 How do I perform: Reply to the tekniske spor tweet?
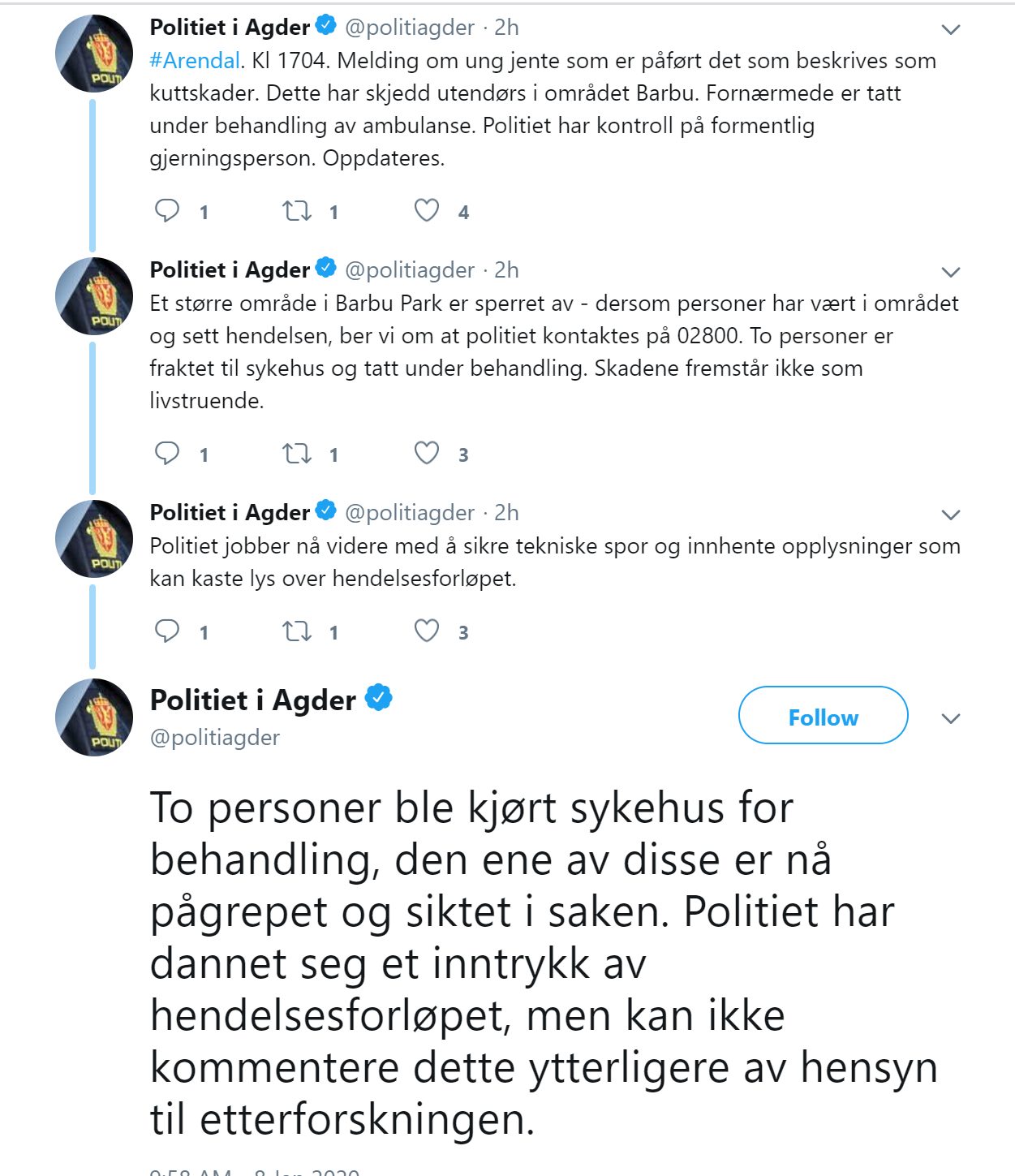click(x=167, y=631)
